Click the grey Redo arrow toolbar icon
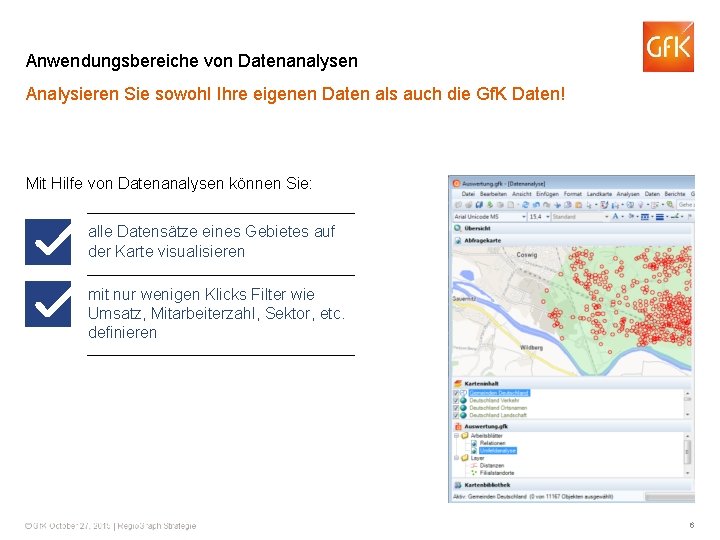This screenshot has width=720, height=540. click(x=546, y=205)
